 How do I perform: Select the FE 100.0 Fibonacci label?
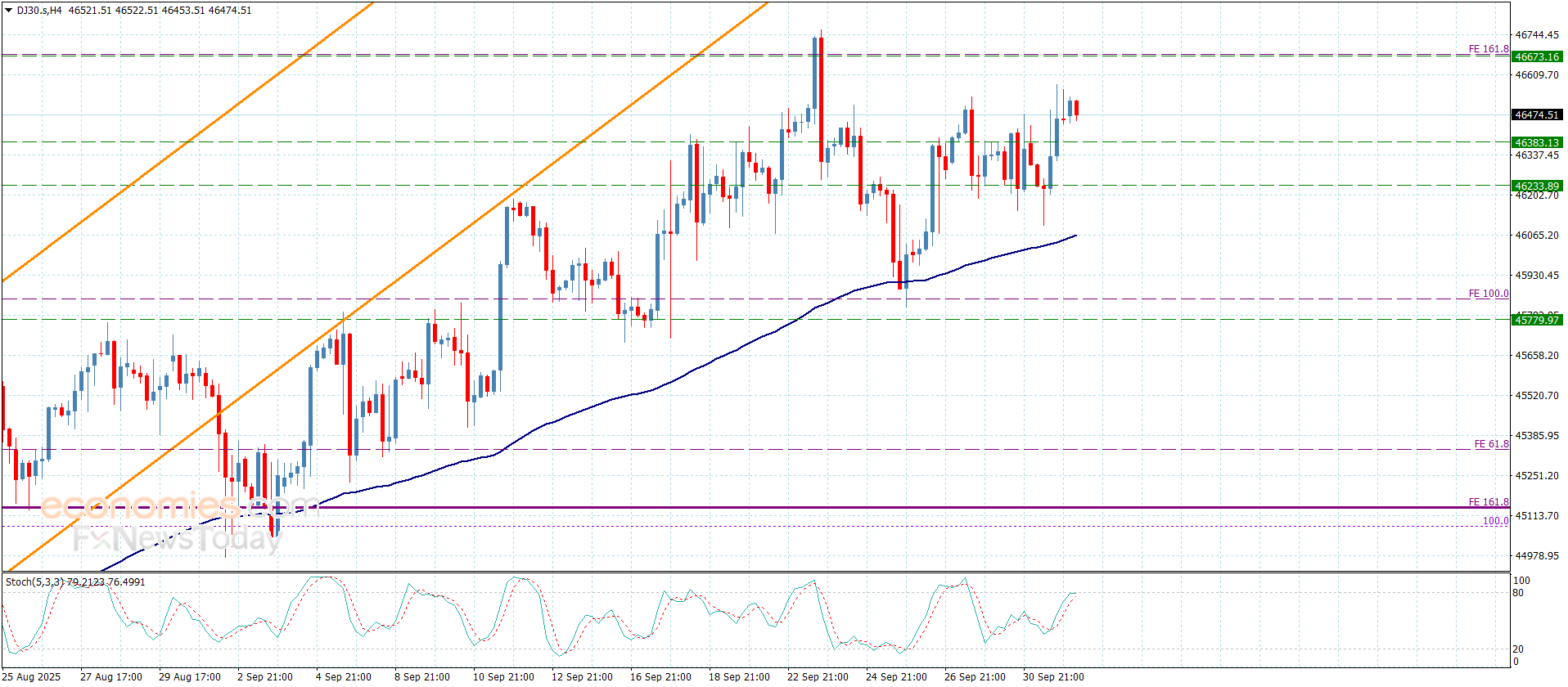click(x=1489, y=294)
